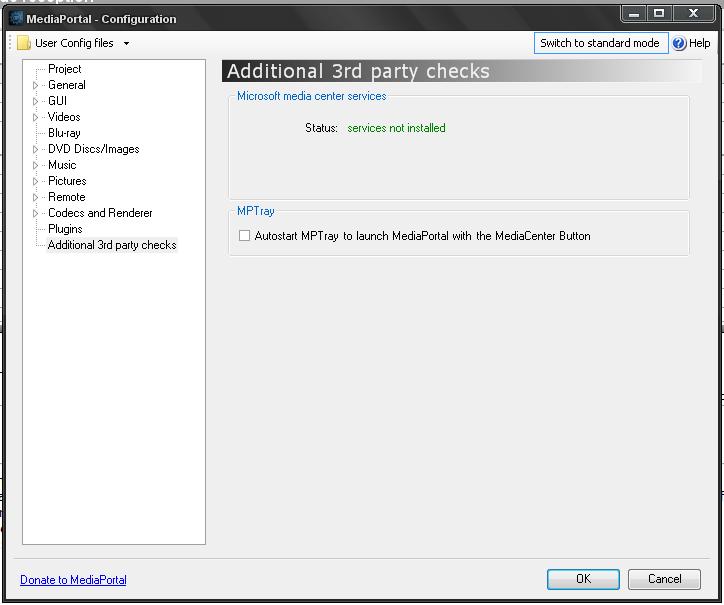Viewport: 724px width, 605px height.
Task: Select Plugins in the settings tree
Action: [65, 229]
